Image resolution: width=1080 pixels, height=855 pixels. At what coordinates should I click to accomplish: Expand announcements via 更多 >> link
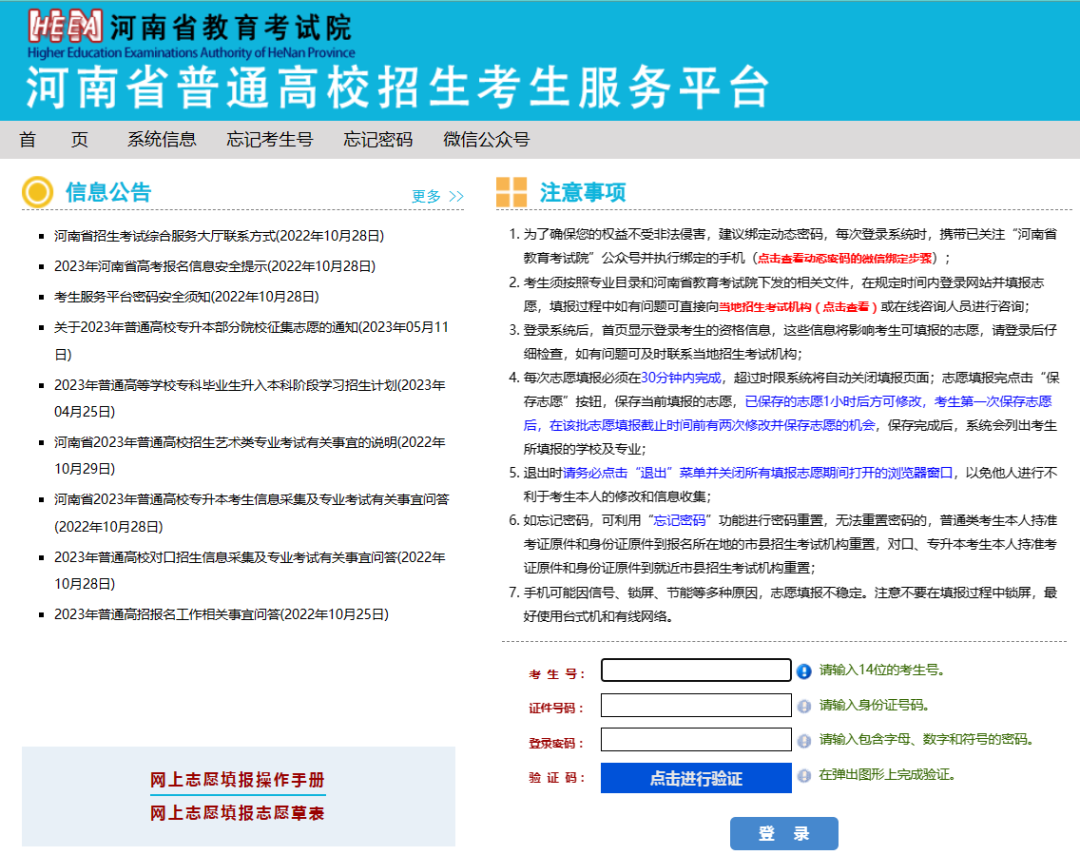click(437, 196)
